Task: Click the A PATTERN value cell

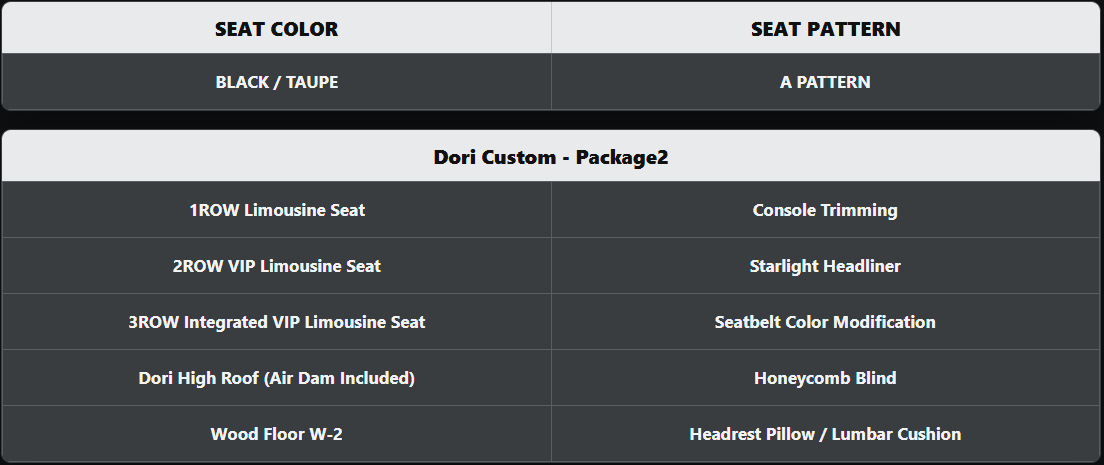Action: (825, 82)
